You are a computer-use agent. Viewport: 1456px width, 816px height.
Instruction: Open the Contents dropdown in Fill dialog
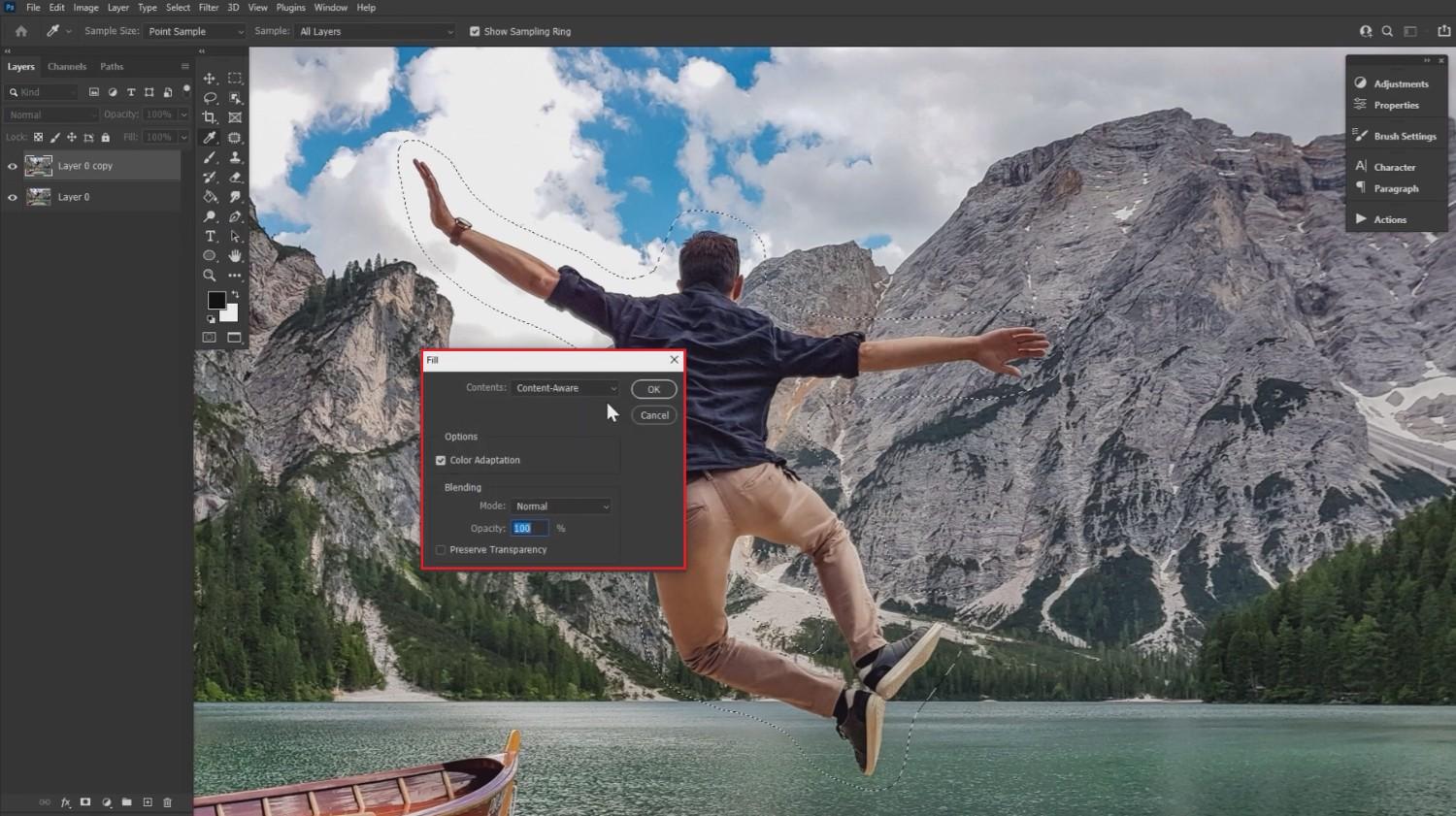(565, 388)
